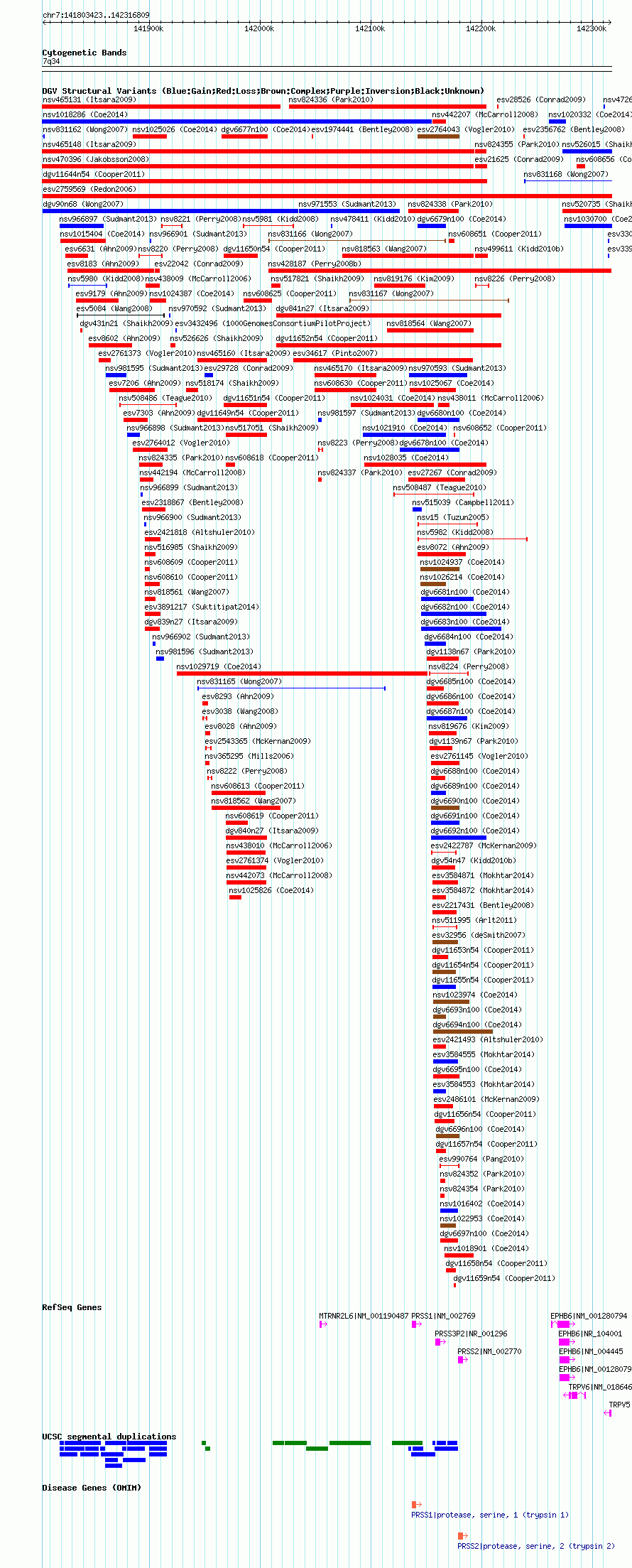Open the Cytogenetic Bands track title

point(85,53)
